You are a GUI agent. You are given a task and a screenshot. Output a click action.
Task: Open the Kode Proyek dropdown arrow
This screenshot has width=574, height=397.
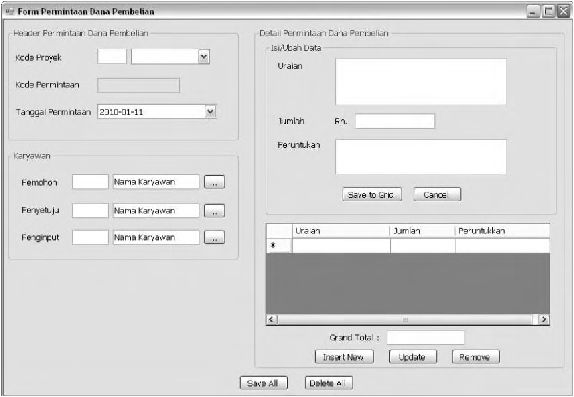click(x=204, y=57)
